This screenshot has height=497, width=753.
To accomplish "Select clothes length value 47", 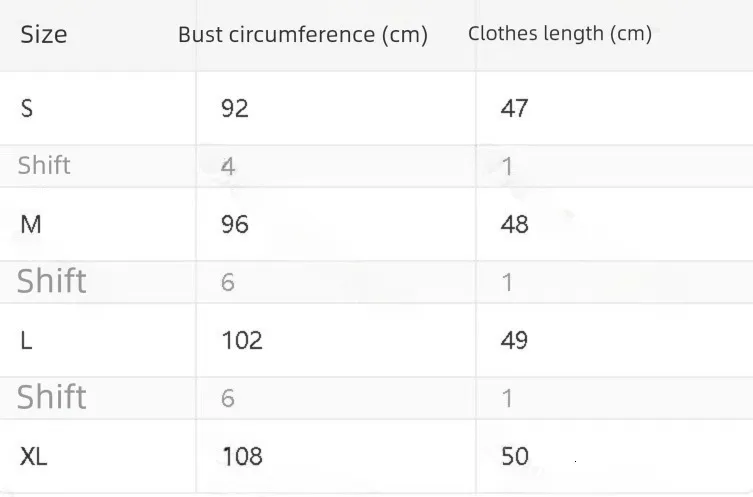I will (514, 108).
